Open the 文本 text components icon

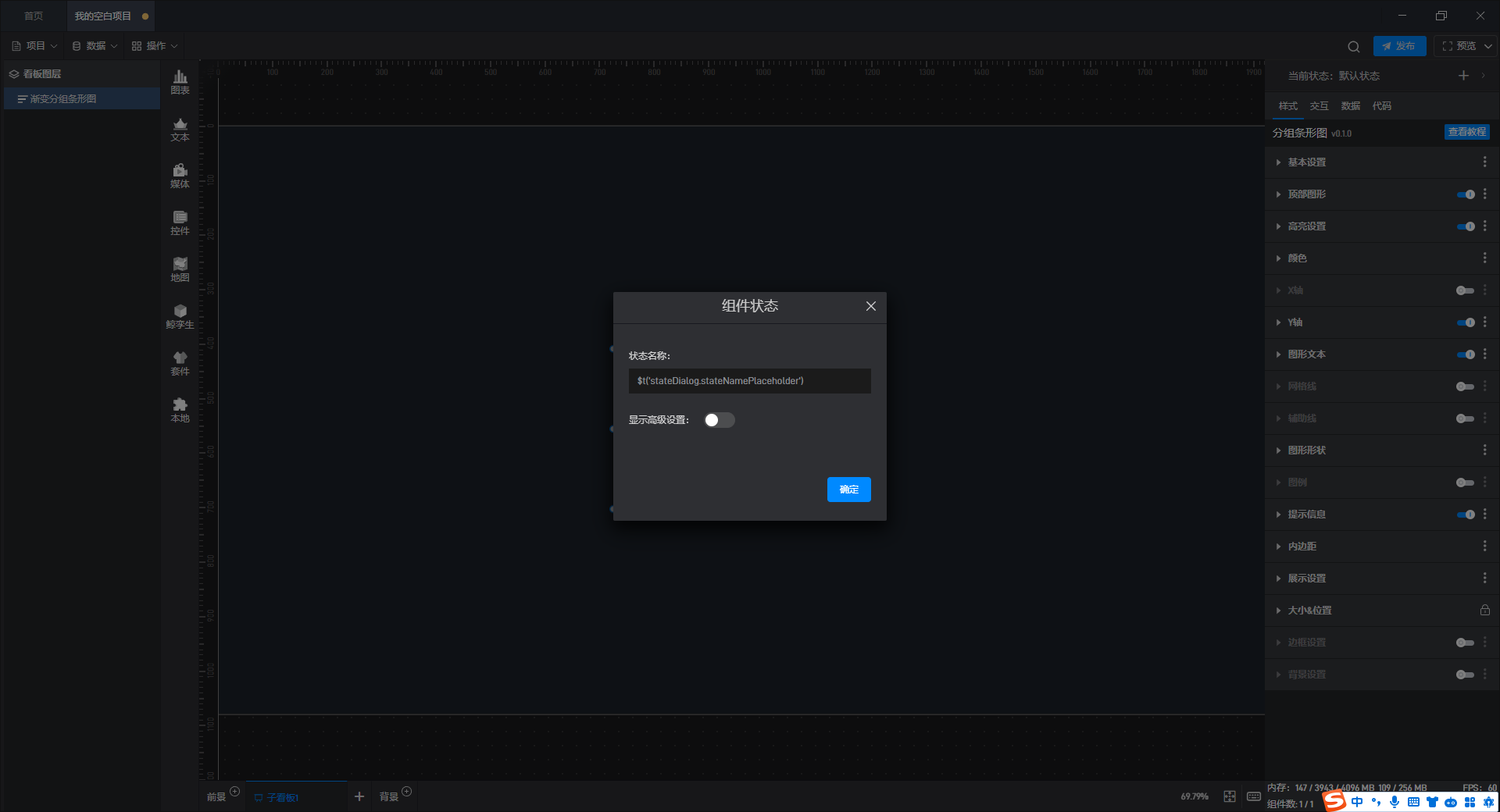[x=180, y=129]
